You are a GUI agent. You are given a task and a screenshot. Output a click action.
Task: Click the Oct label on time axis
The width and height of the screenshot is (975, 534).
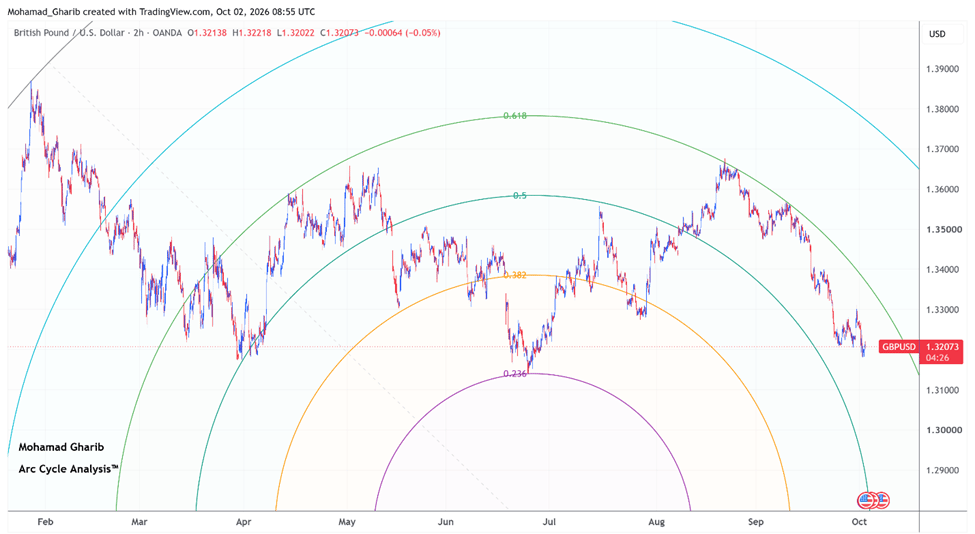coord(859,522)
